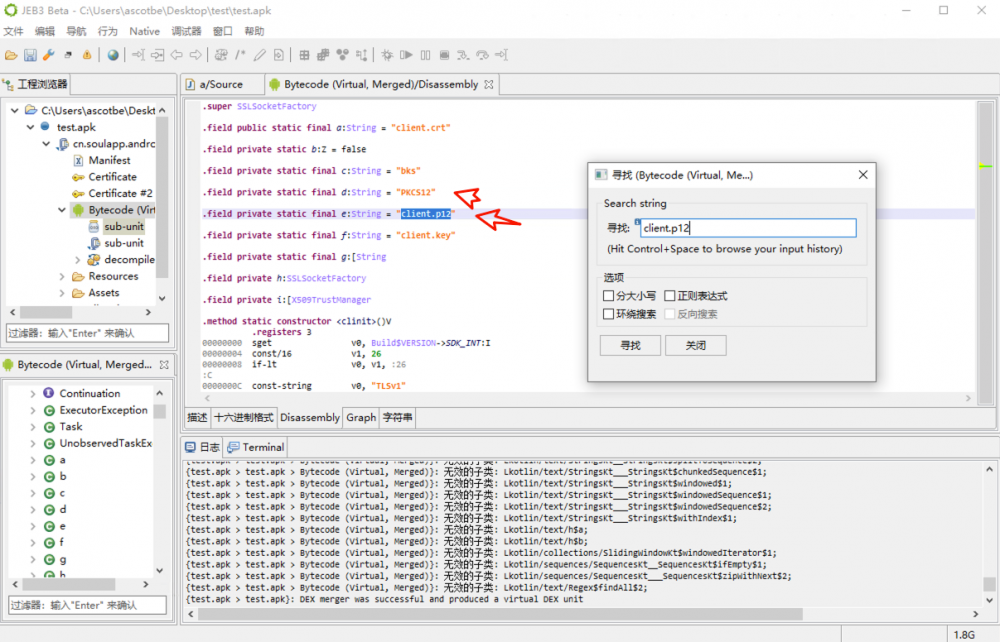
Task: Click the debugger run play icon
Action: (x=407, y=55)
